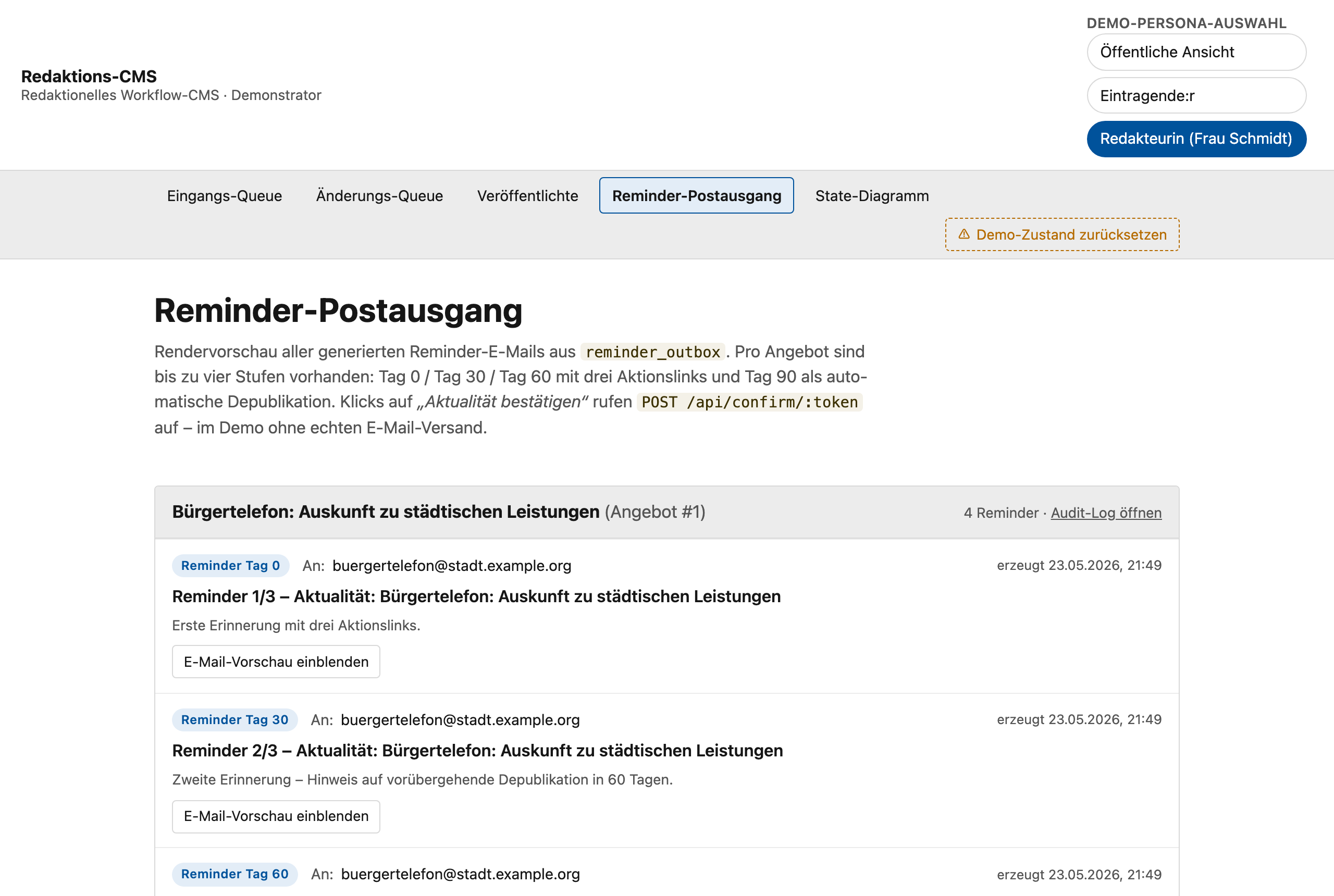Click the DEMO-PERSONA-AUSWAHL label
The image size is (1334, 896).
(1186, 23)
